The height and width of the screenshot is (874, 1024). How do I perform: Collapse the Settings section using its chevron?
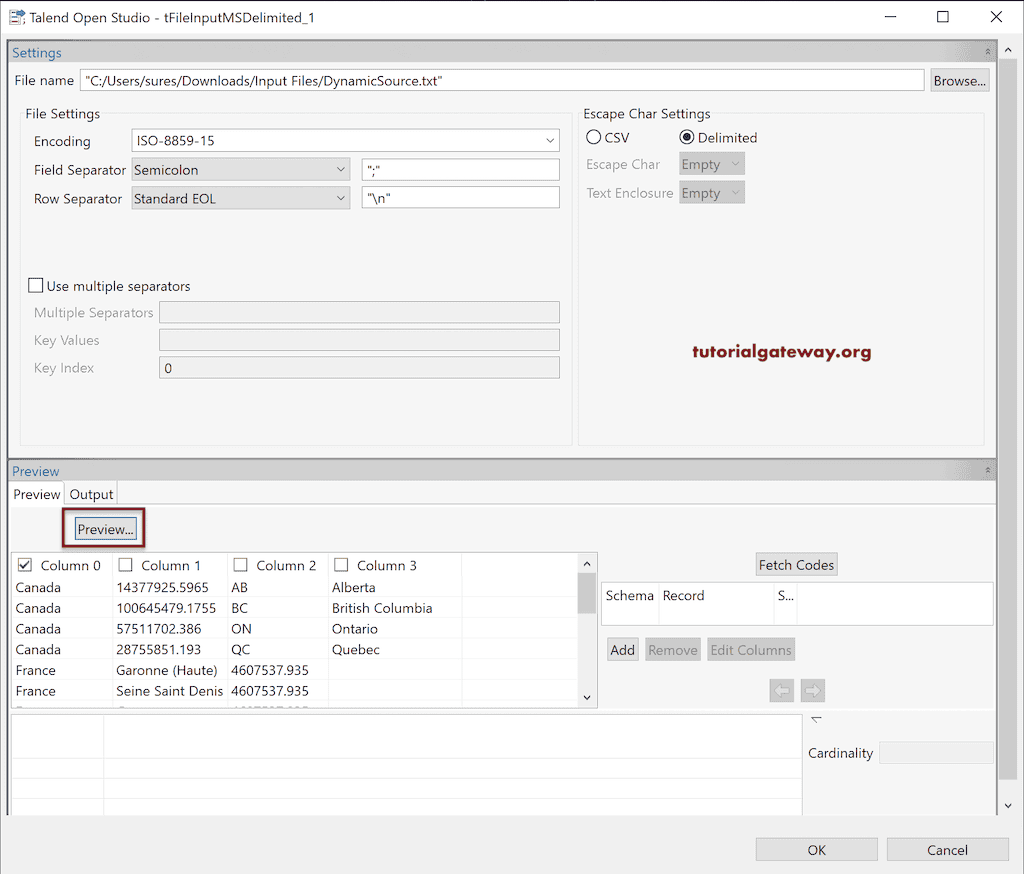pos(988,52)
